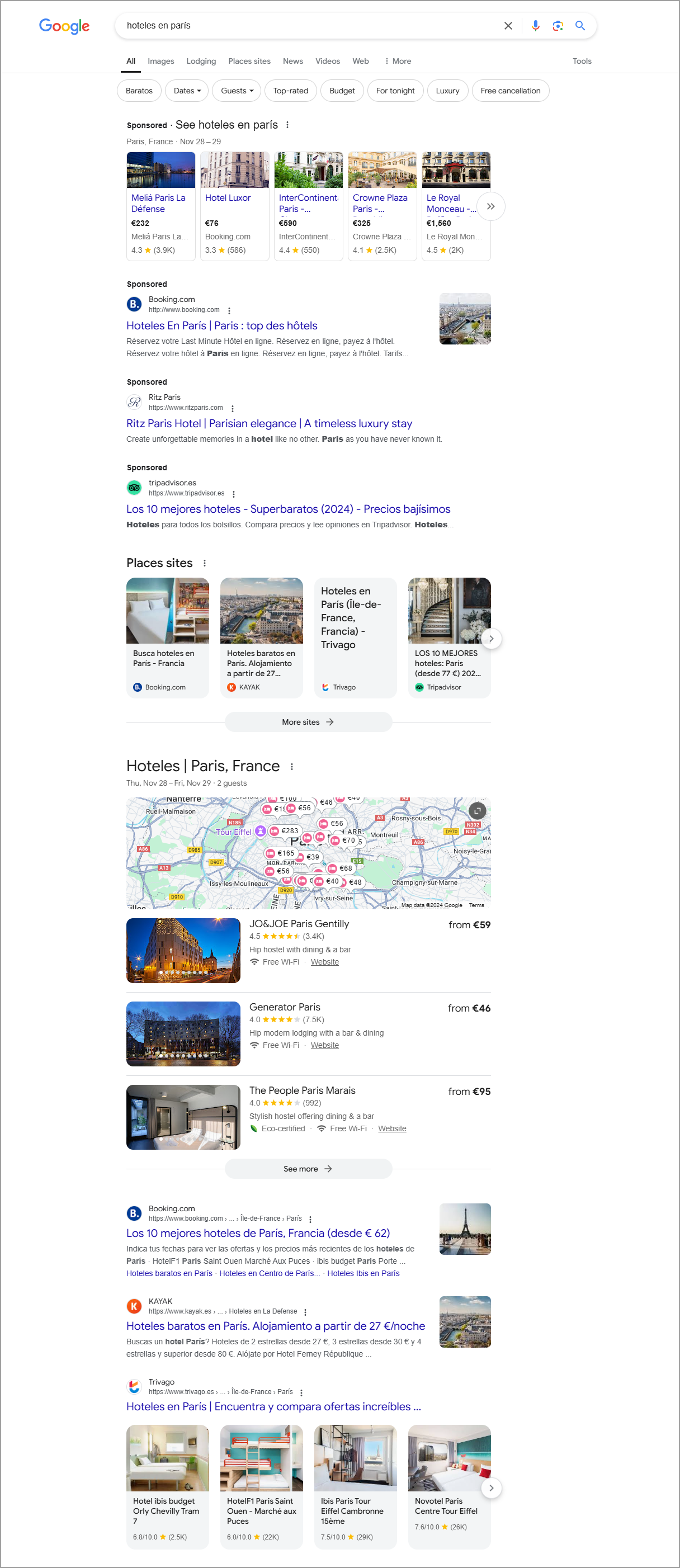Open Google Lens image search icon

[558, 26]
